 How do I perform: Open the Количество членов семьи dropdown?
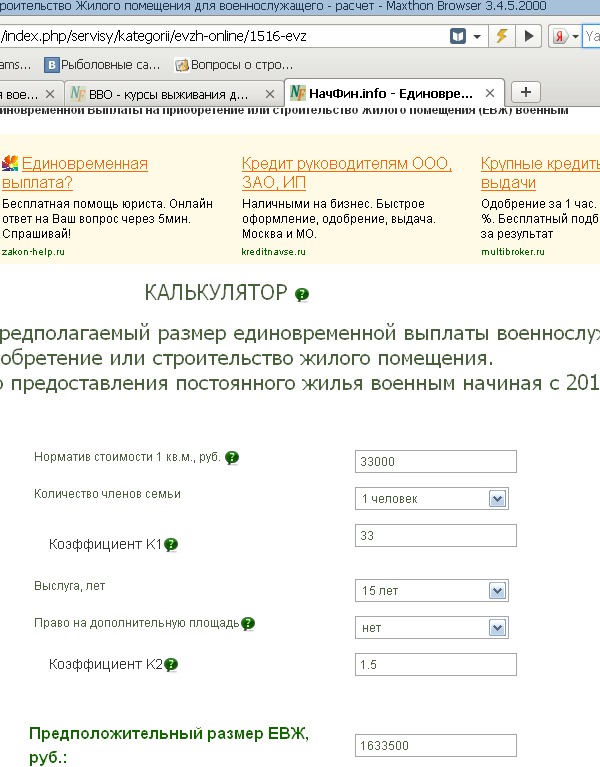pos(432,498)
